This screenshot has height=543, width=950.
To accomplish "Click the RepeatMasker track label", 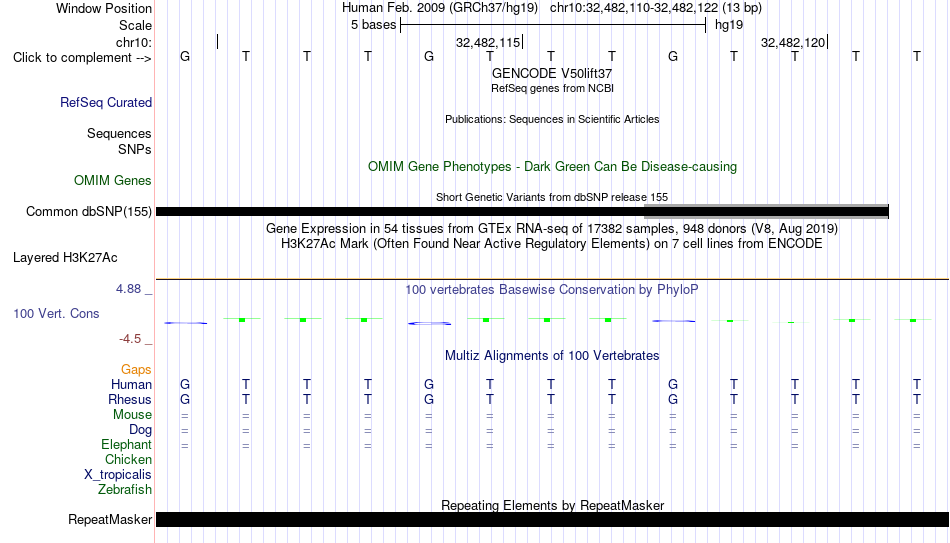I will point(110,519).
